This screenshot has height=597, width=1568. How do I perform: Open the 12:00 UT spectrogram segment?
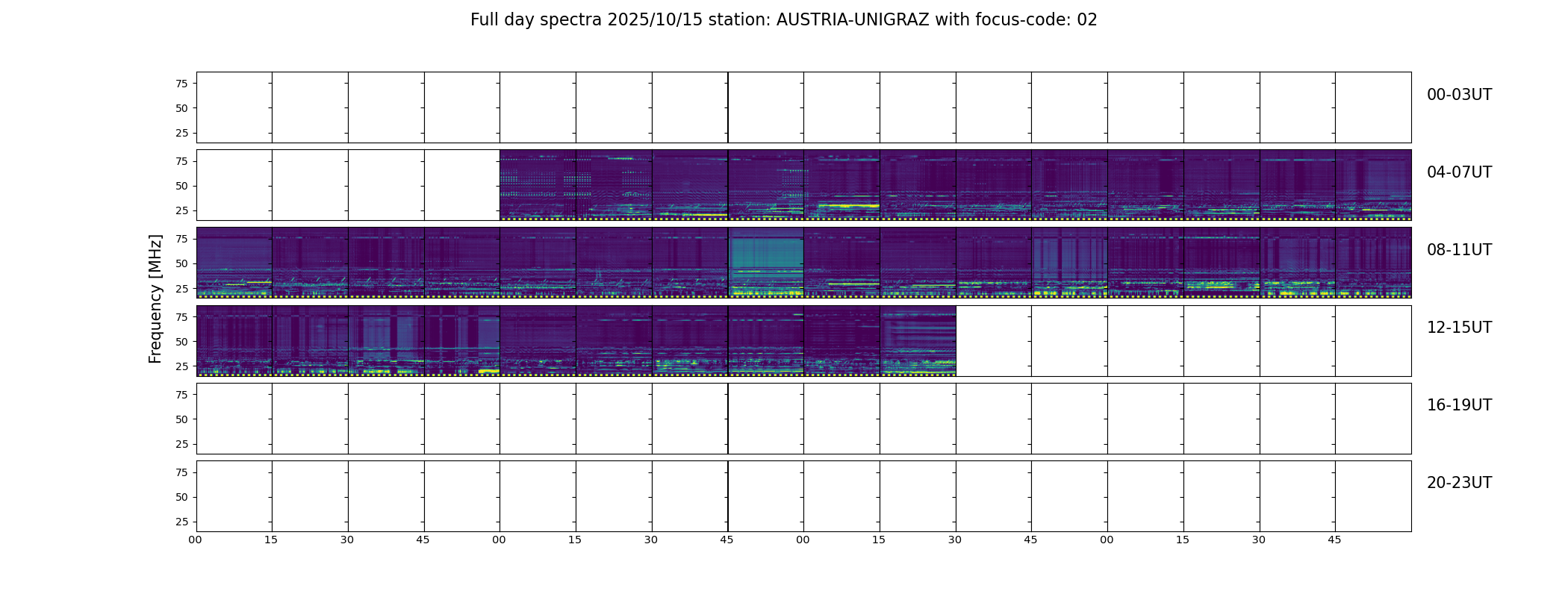pyautogui.click(x=234, y=340)
